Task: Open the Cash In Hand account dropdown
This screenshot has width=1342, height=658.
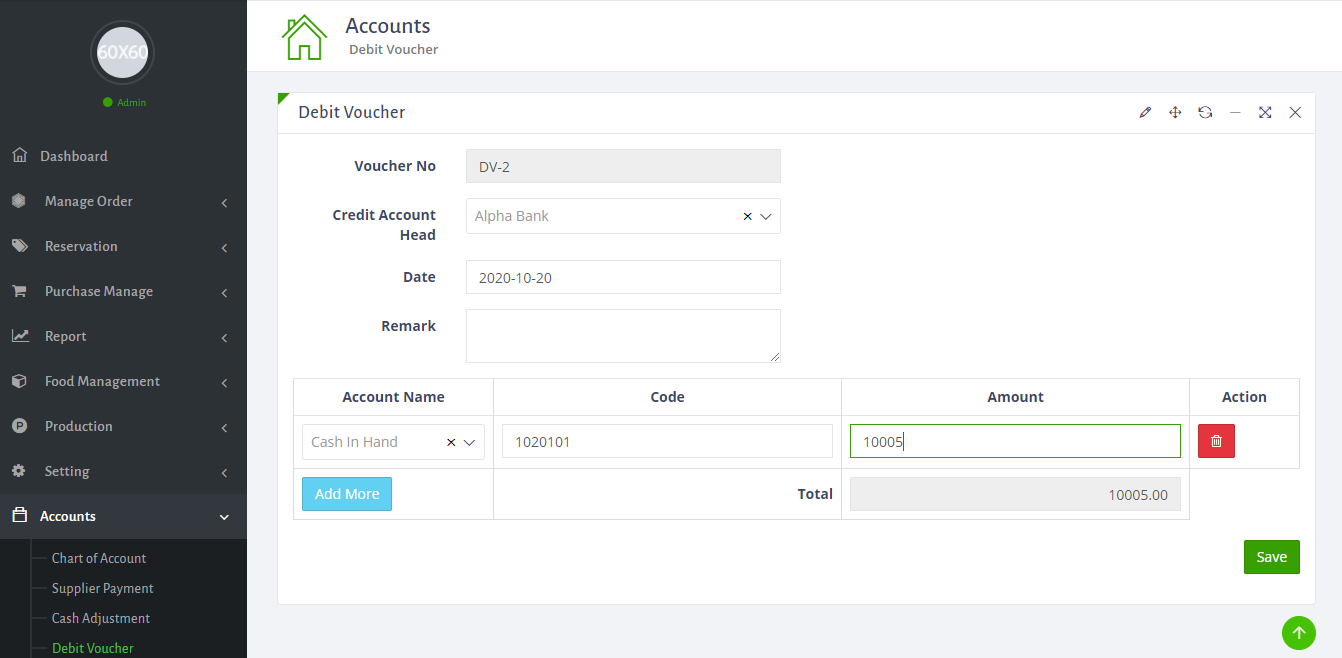Action: click(469, 442)
